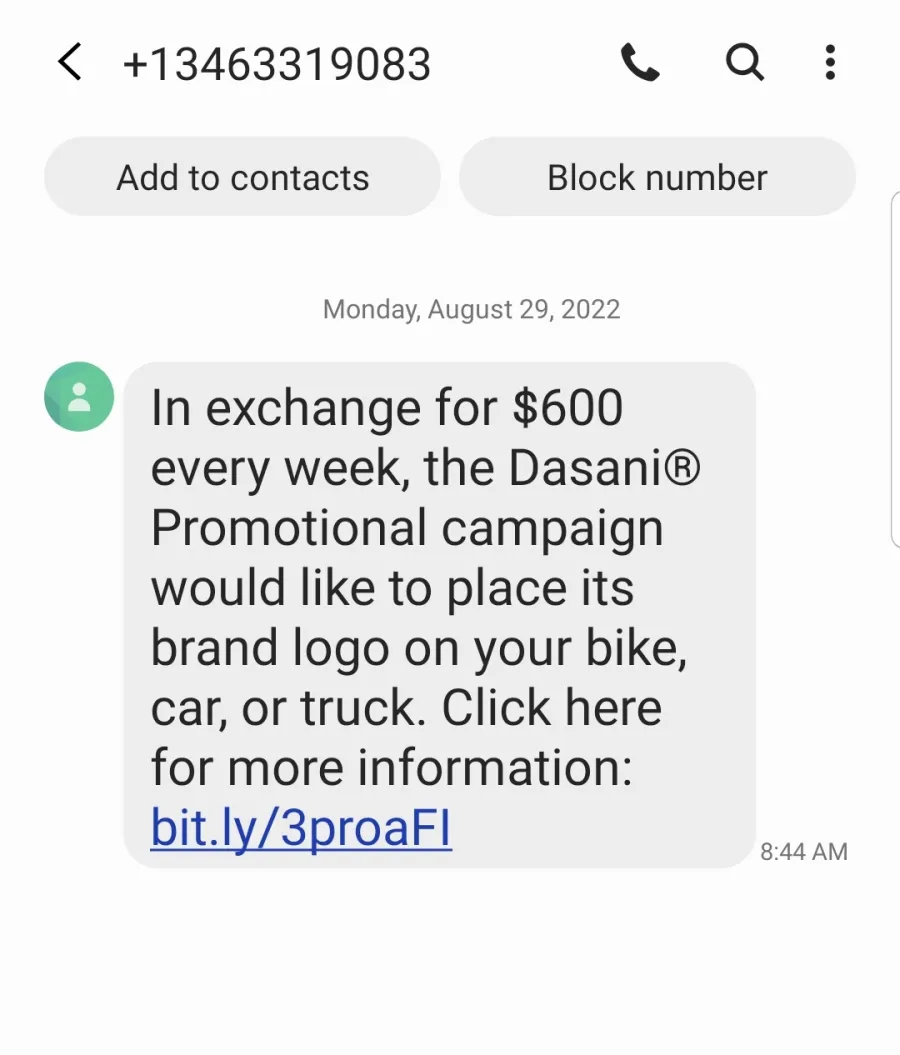900x1055 pixels.
Task: Select the Add to contacts button
Action: coord(243,177)
